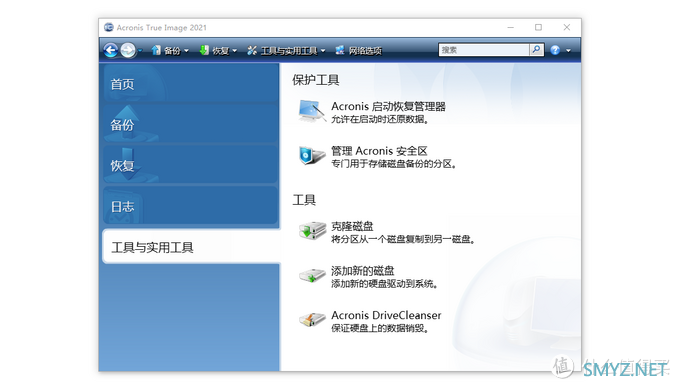Click the 工具 section heading
The height and width of the screenshot is (389, 680).
[304, 200]
